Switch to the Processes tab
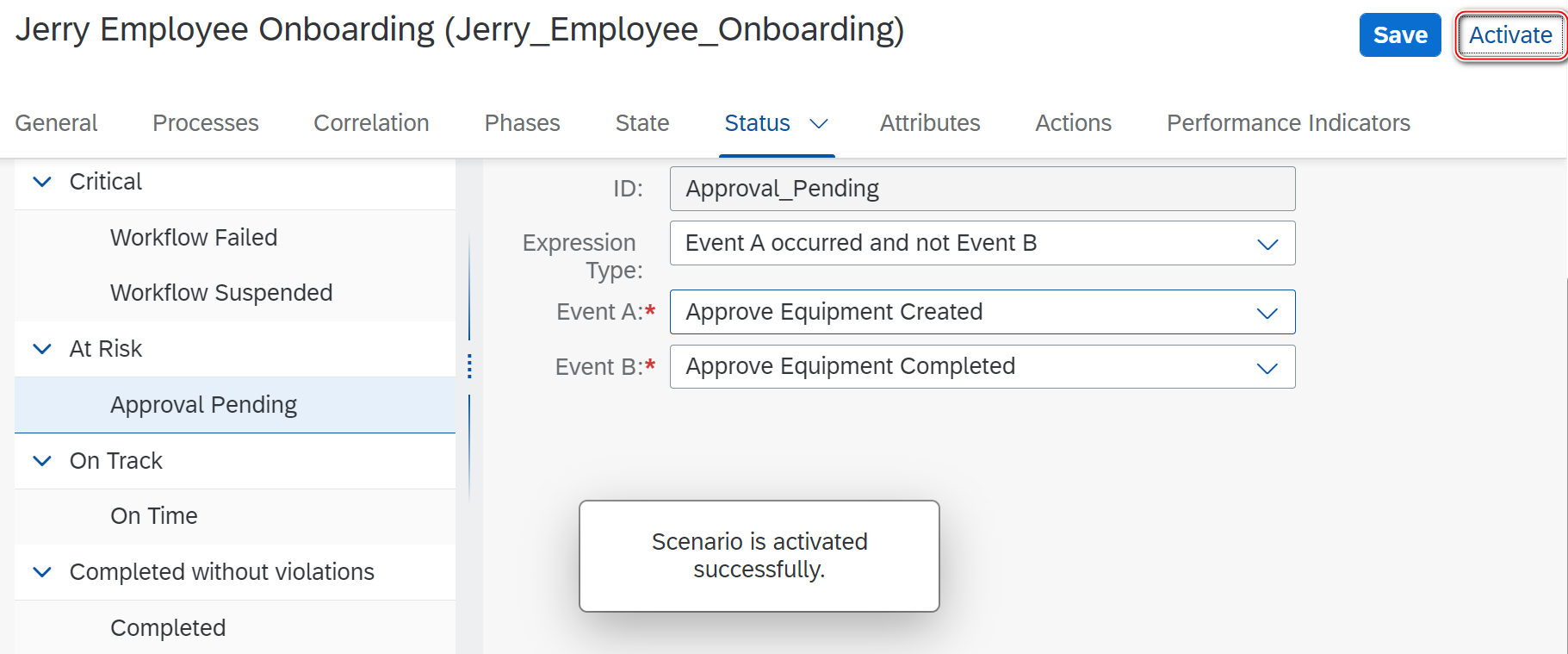Viewport: 1568px width, 654px height. (205, 123)
